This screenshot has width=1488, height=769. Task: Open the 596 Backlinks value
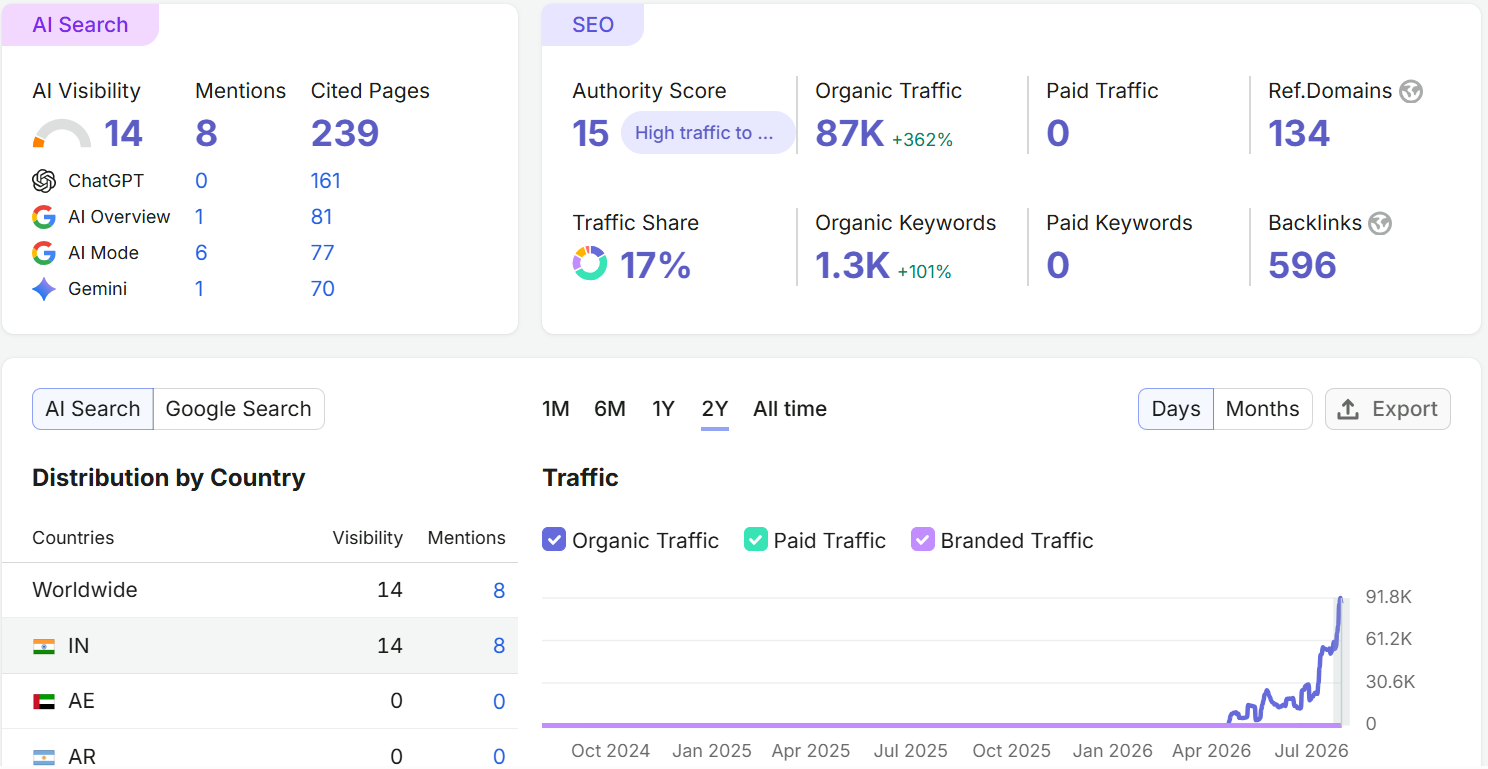(x=1302, y=265)
